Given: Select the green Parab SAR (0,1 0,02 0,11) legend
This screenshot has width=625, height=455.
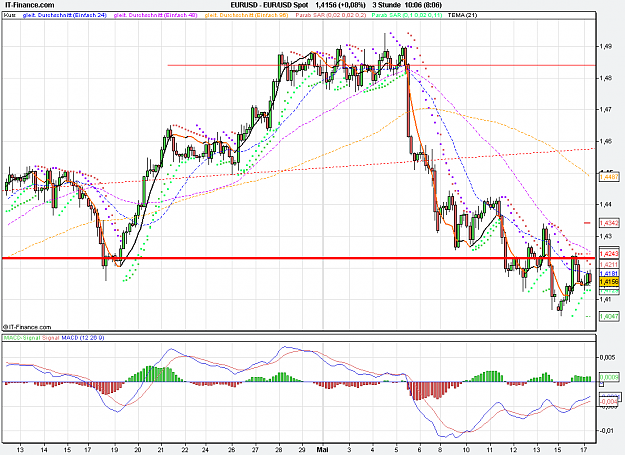Looking at the screenshot, I should 407,15.
